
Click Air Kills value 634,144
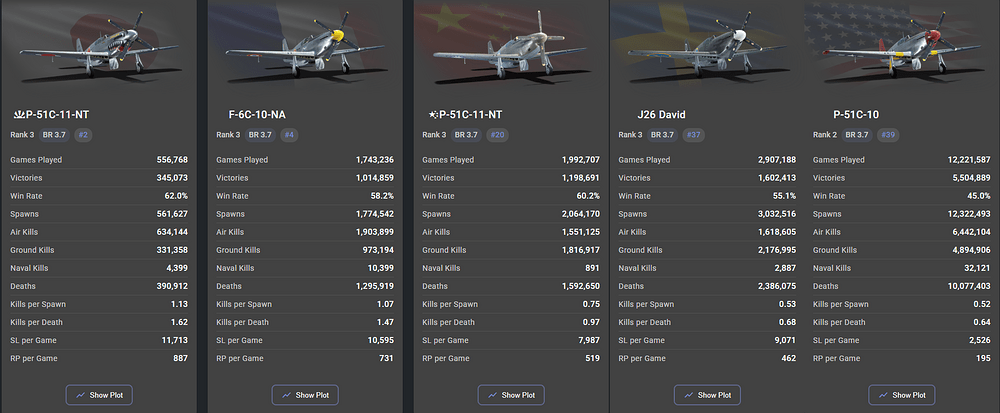[172, 232]
